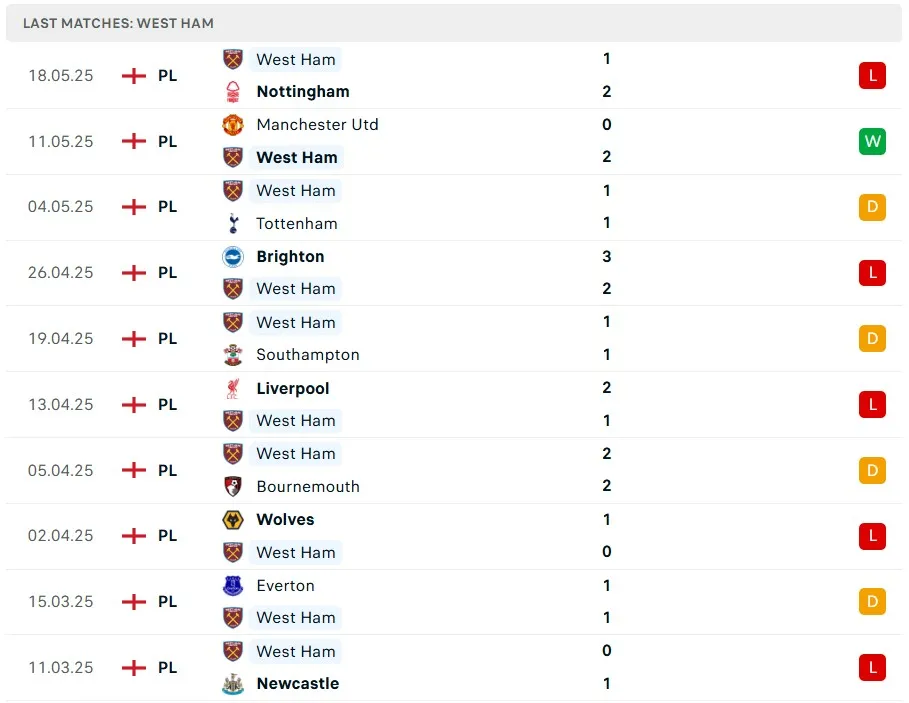Open the Newcastle team link
The image size is (909, 703).
point(297,684)
